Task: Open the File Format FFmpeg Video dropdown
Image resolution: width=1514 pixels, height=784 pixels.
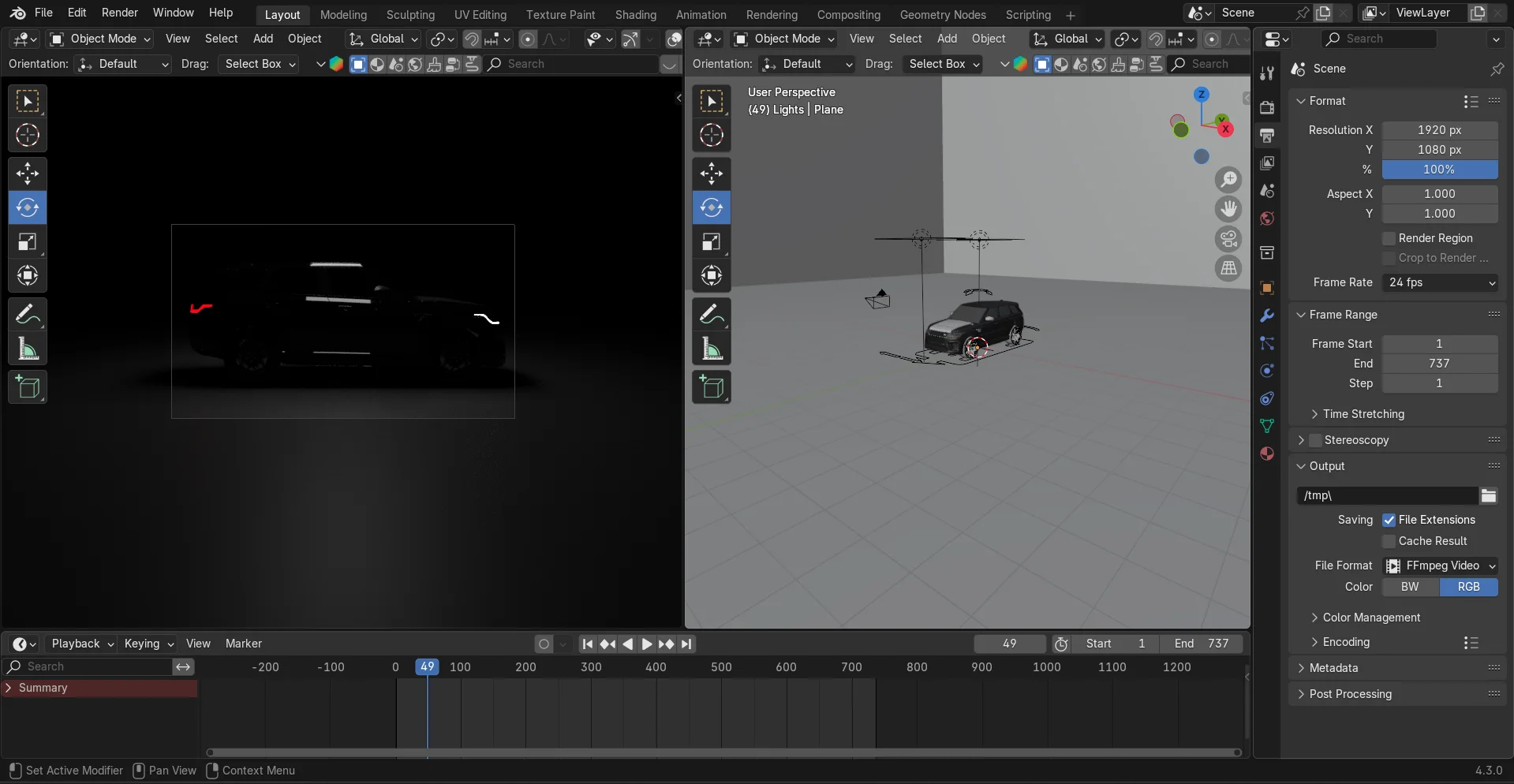Action: click(1440, 566)
